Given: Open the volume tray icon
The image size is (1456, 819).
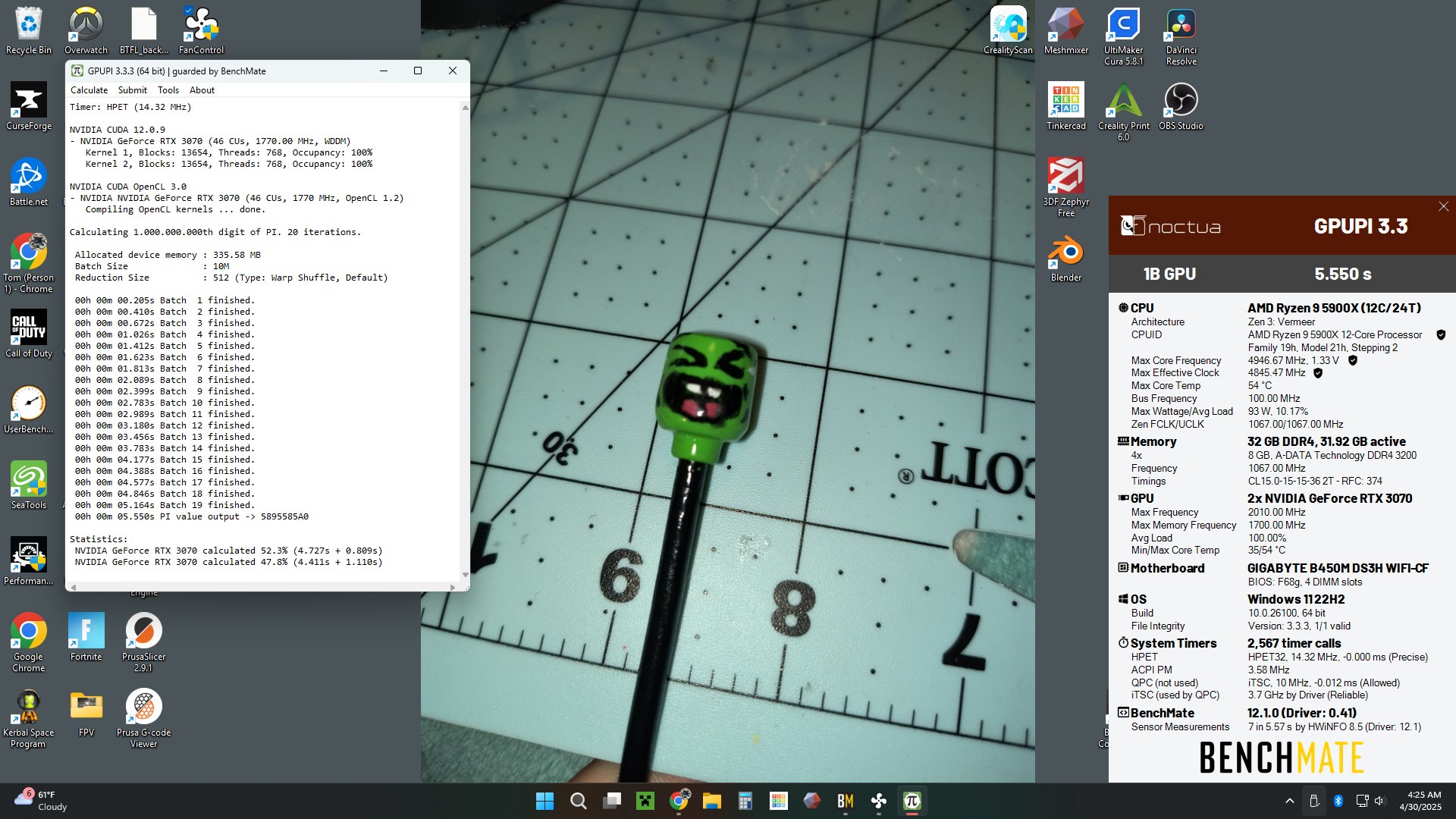Looking at the screenshot, I should point(1379,801).
